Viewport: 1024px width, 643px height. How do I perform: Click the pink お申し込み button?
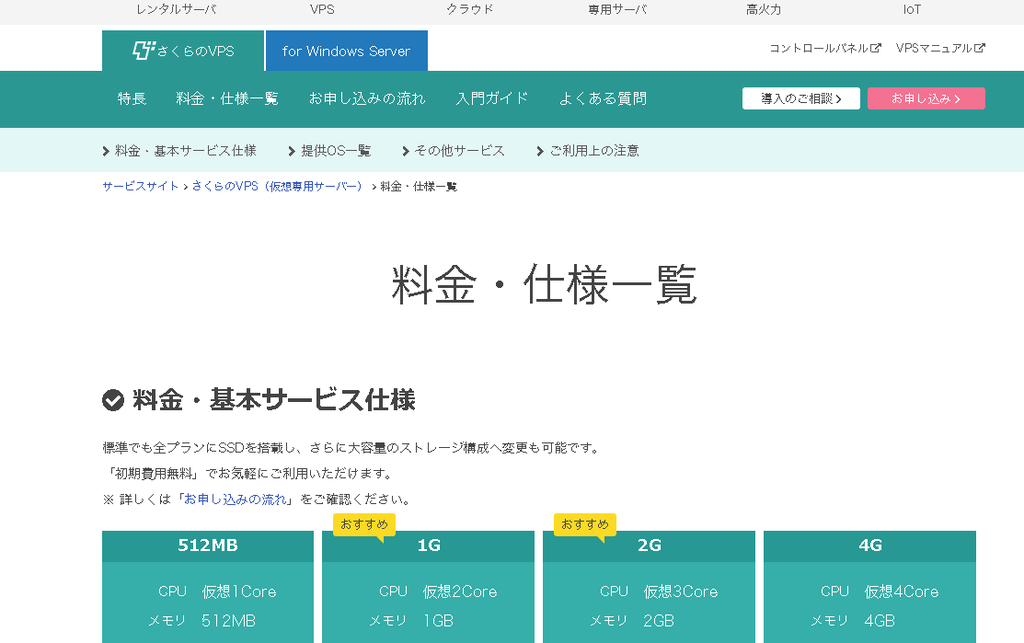[926, 99]
